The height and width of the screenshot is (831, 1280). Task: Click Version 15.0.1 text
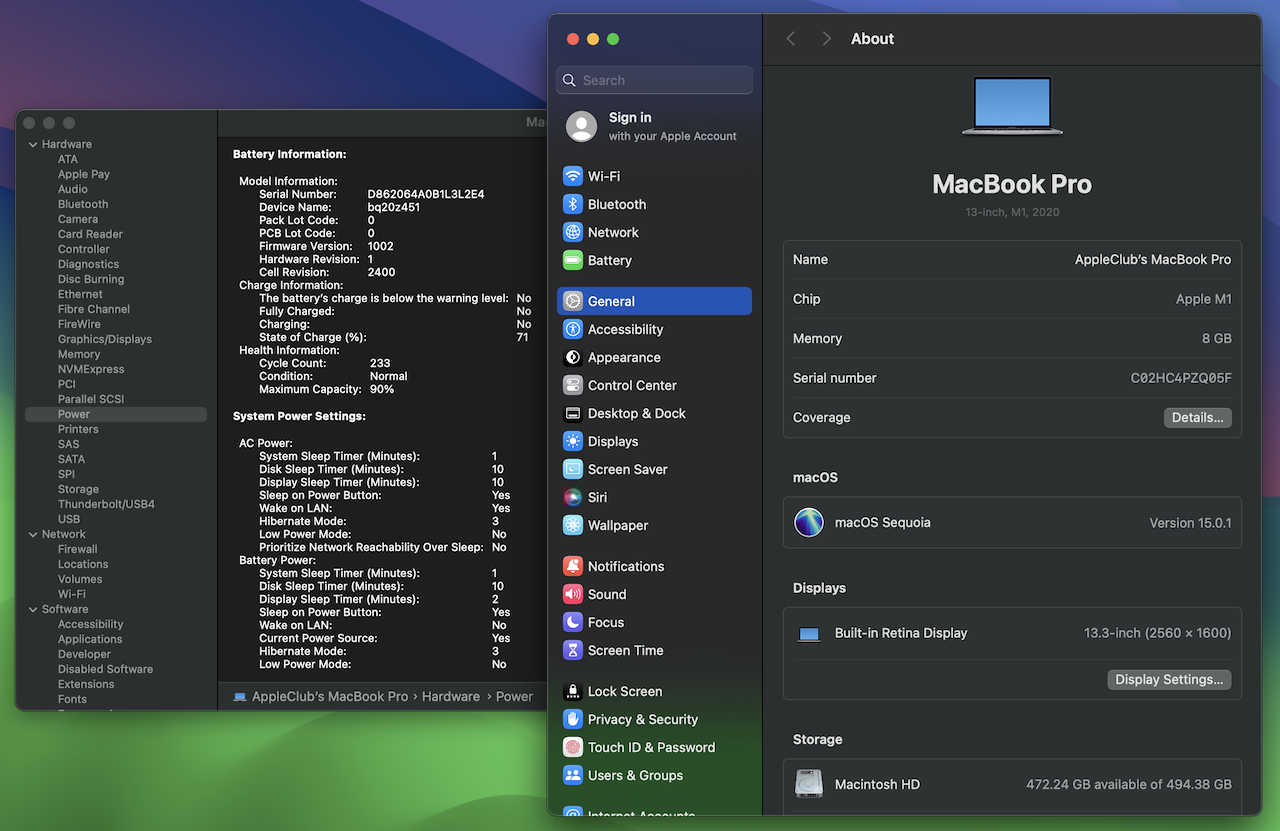[1190, 523]
